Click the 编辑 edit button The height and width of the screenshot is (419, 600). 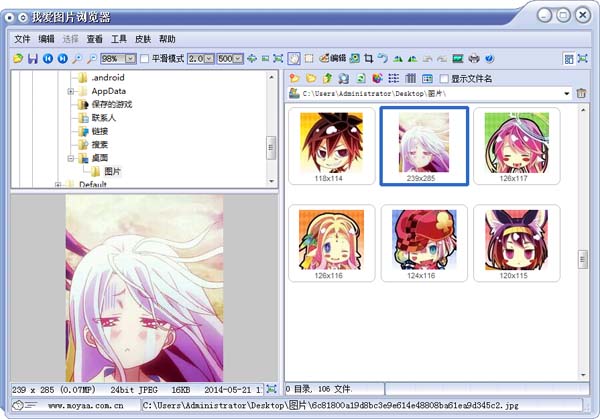333,59
